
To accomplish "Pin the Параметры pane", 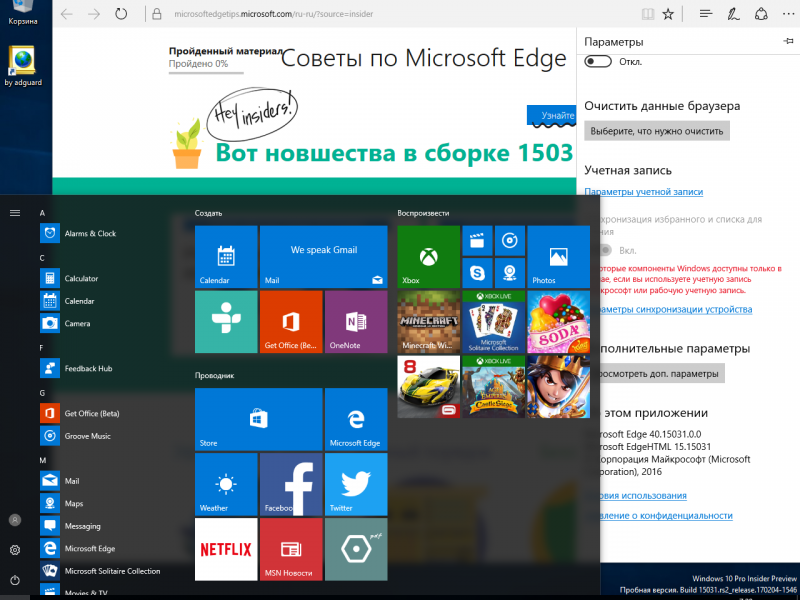I will (x=788, y=41).
